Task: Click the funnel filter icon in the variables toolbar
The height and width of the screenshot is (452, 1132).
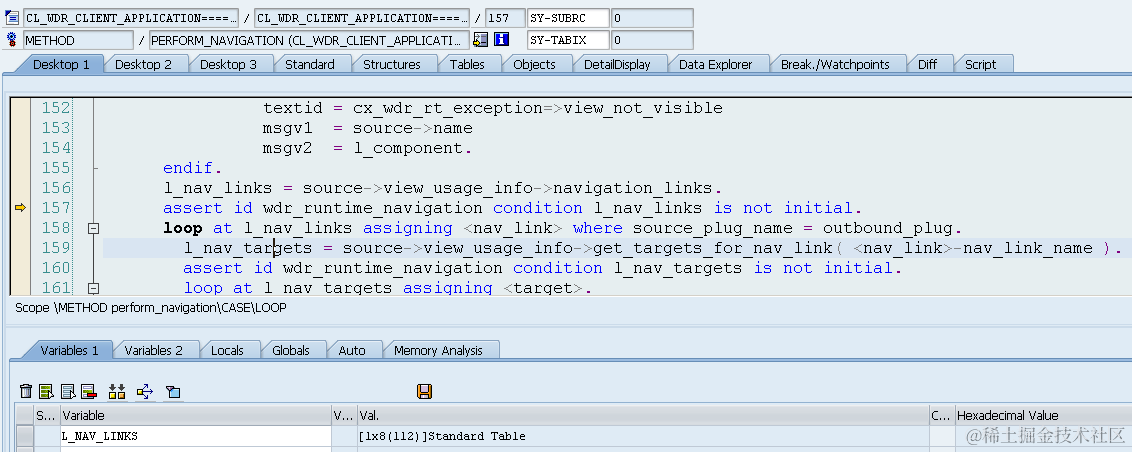Action: click(173, 392)
